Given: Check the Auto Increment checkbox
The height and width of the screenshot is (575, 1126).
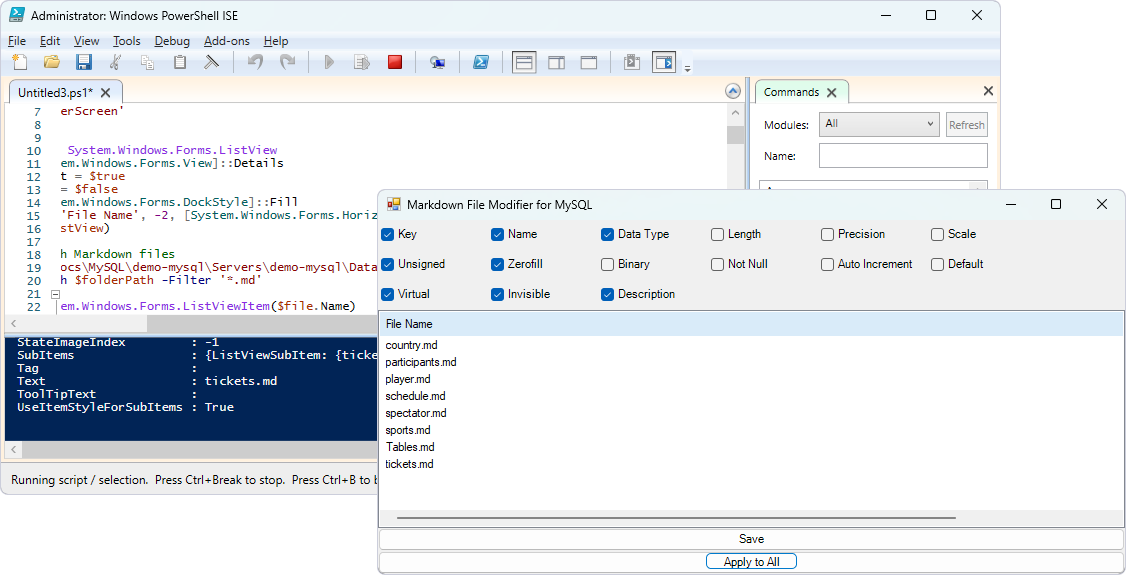Looking at the screenshot, I should point(827,264).
